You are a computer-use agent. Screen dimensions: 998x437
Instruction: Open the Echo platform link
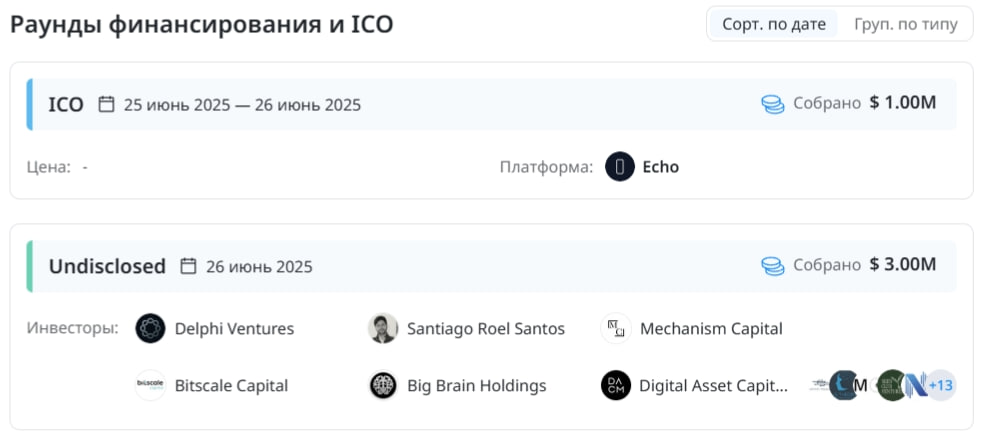coord(660,167)
